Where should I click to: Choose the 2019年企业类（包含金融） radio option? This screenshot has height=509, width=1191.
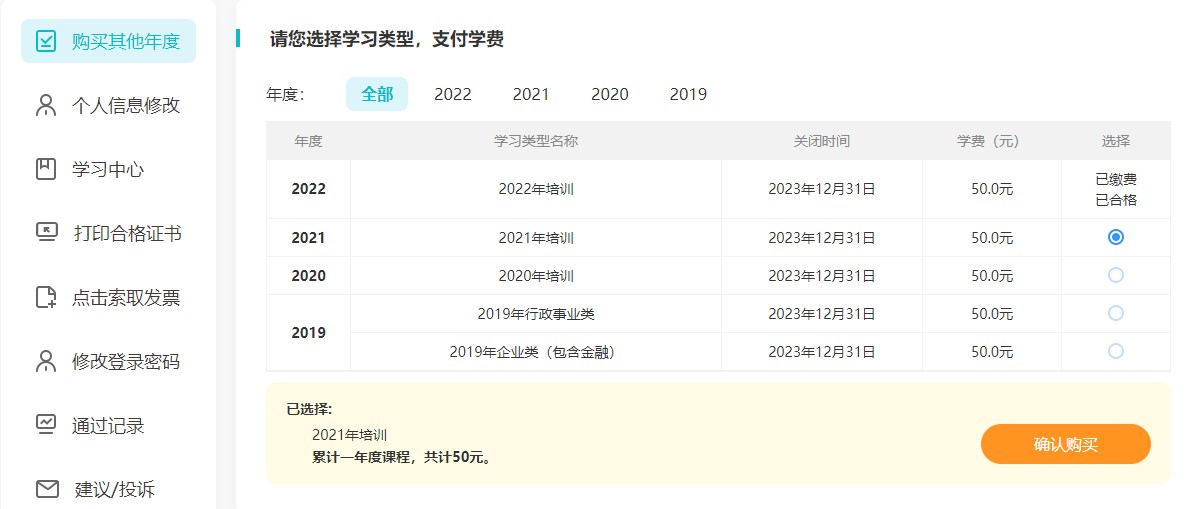[1116, 351]
